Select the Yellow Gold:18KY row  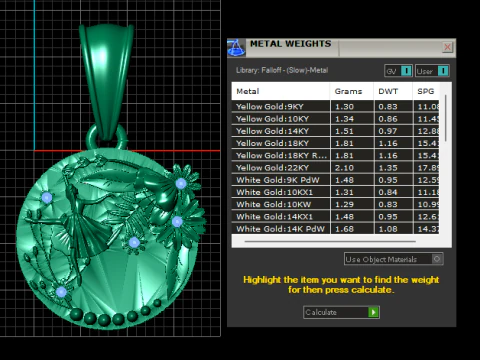[335, 143]
